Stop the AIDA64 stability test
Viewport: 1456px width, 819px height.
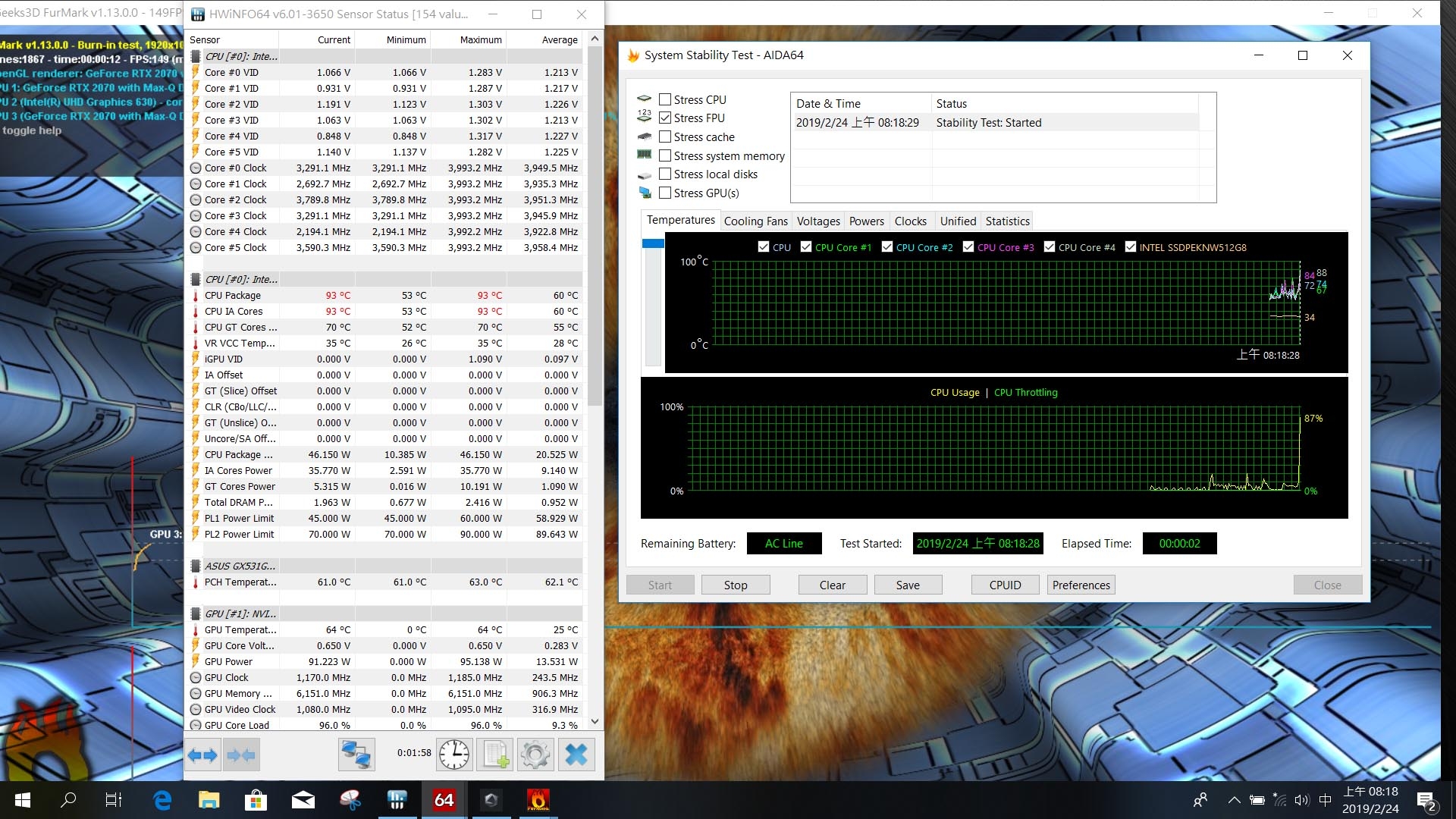tap(736, 585)
